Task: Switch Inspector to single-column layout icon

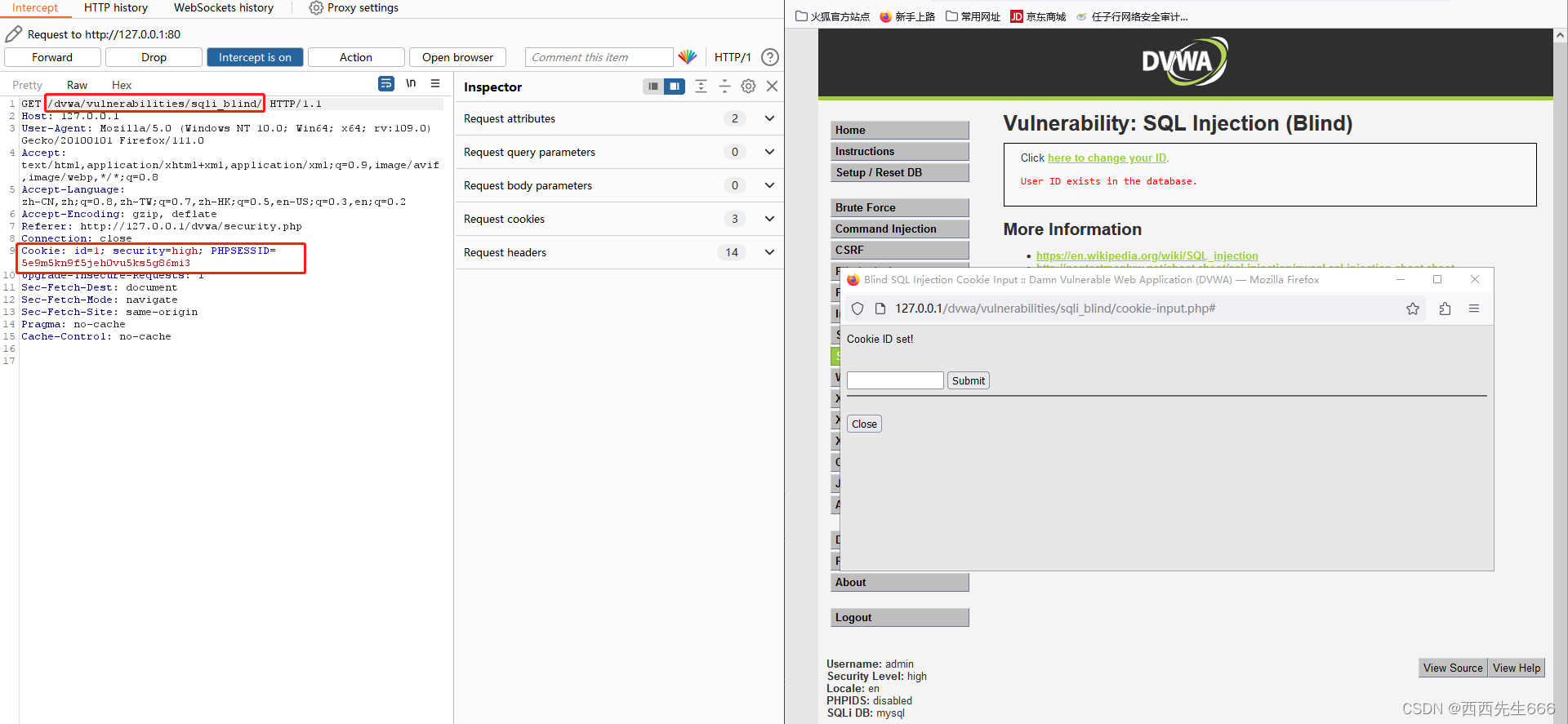Action: pos(653,87)
